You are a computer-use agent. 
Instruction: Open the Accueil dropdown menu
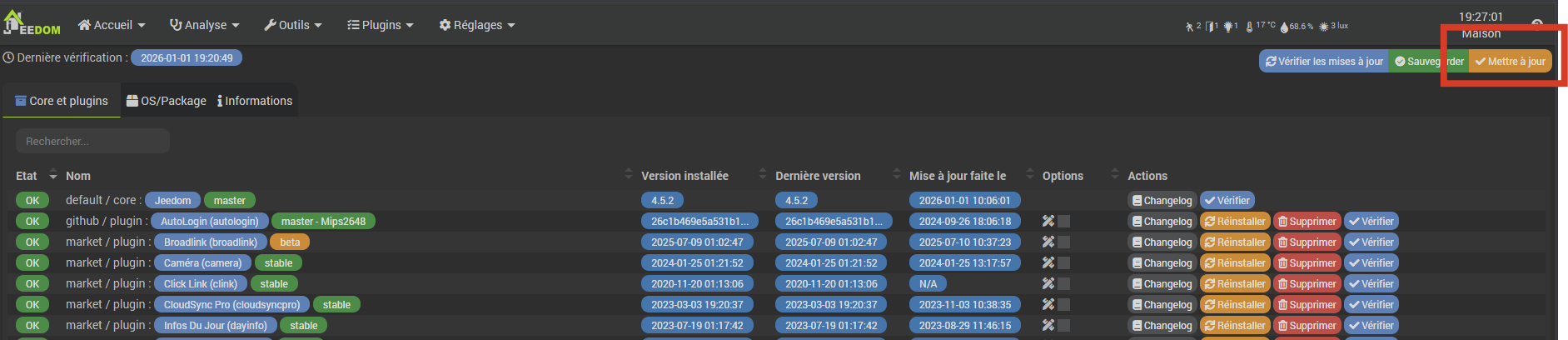(x=111, y=25)
